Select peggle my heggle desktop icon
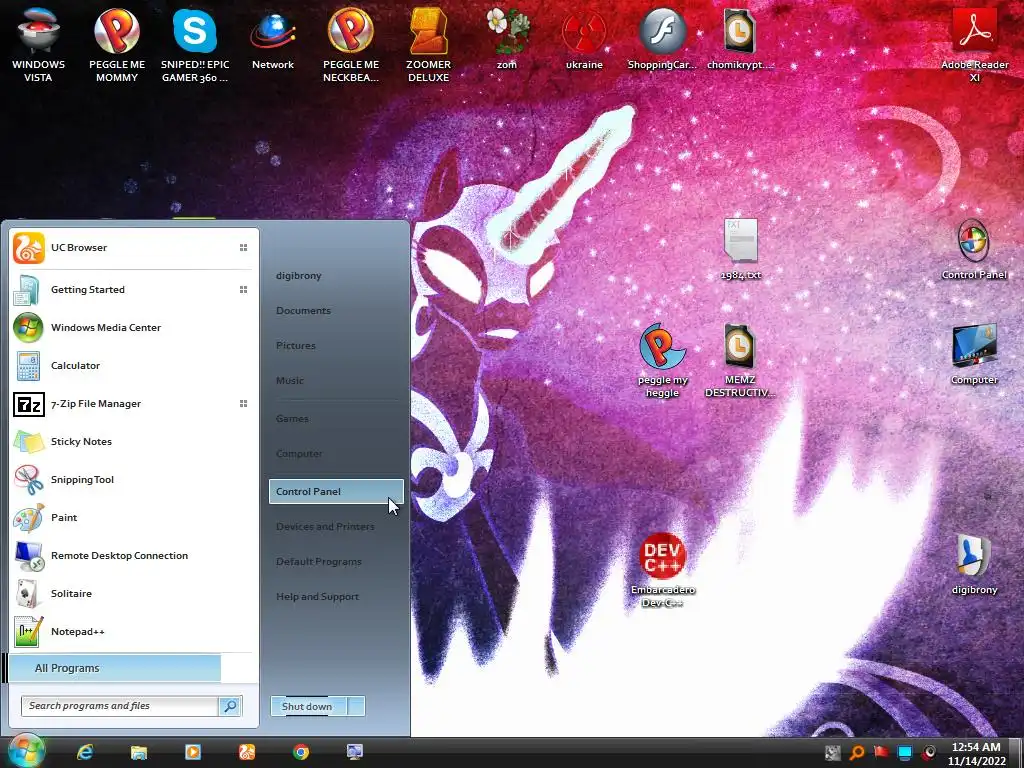The width and height of the screenshot is (1024, 768). [662, 360]
